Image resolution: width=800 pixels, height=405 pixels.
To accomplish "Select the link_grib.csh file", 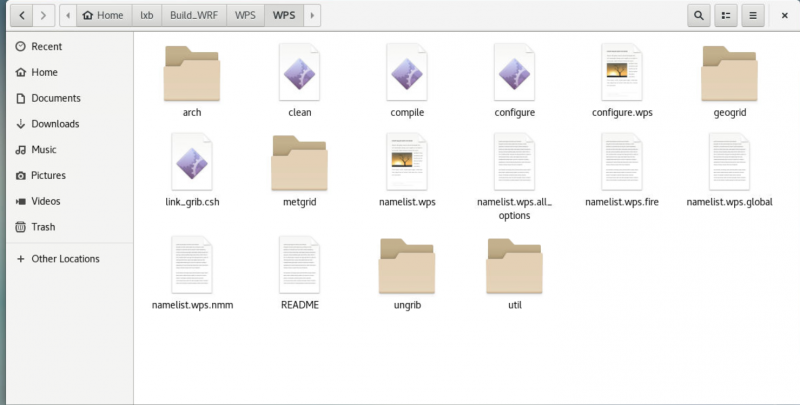I will [x=192, y=161].
